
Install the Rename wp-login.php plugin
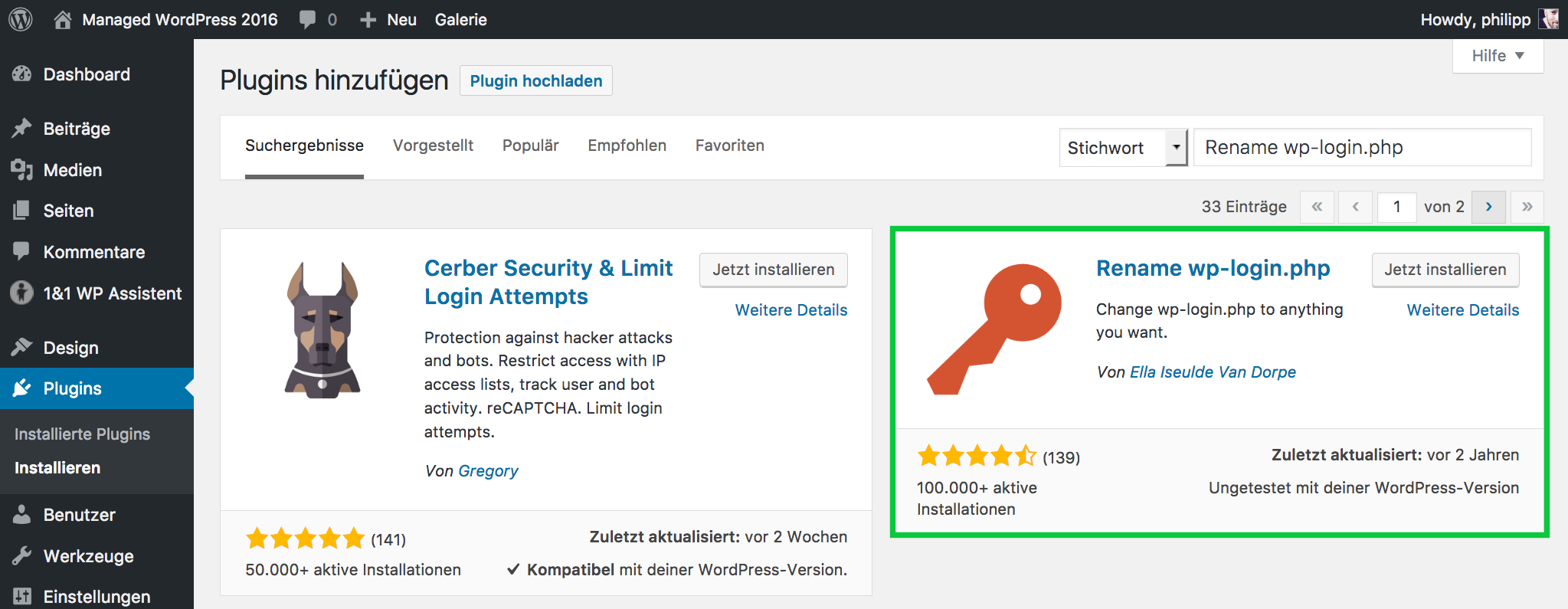1445,270
